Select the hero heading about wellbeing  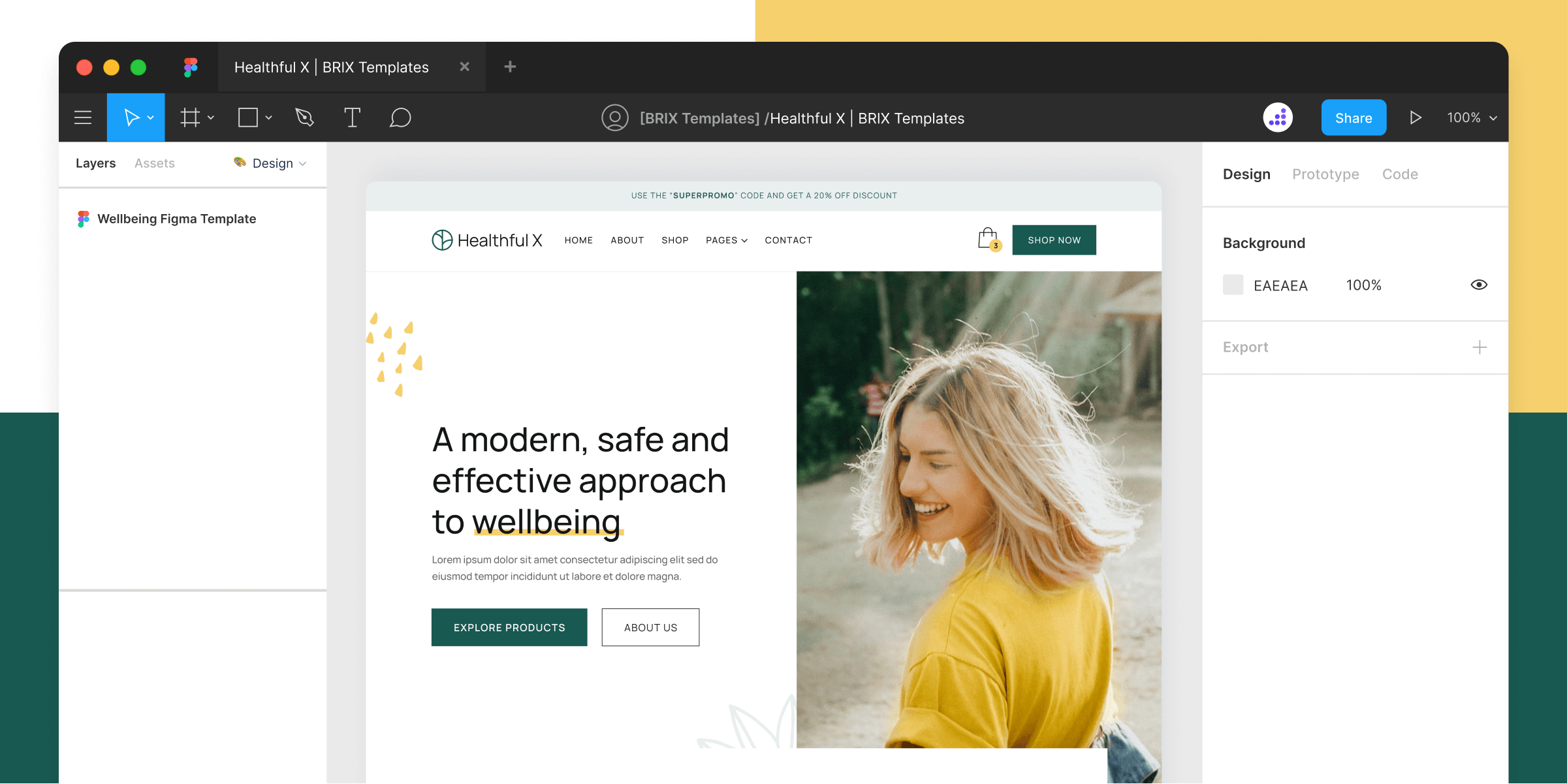click(x=580, y=482)
